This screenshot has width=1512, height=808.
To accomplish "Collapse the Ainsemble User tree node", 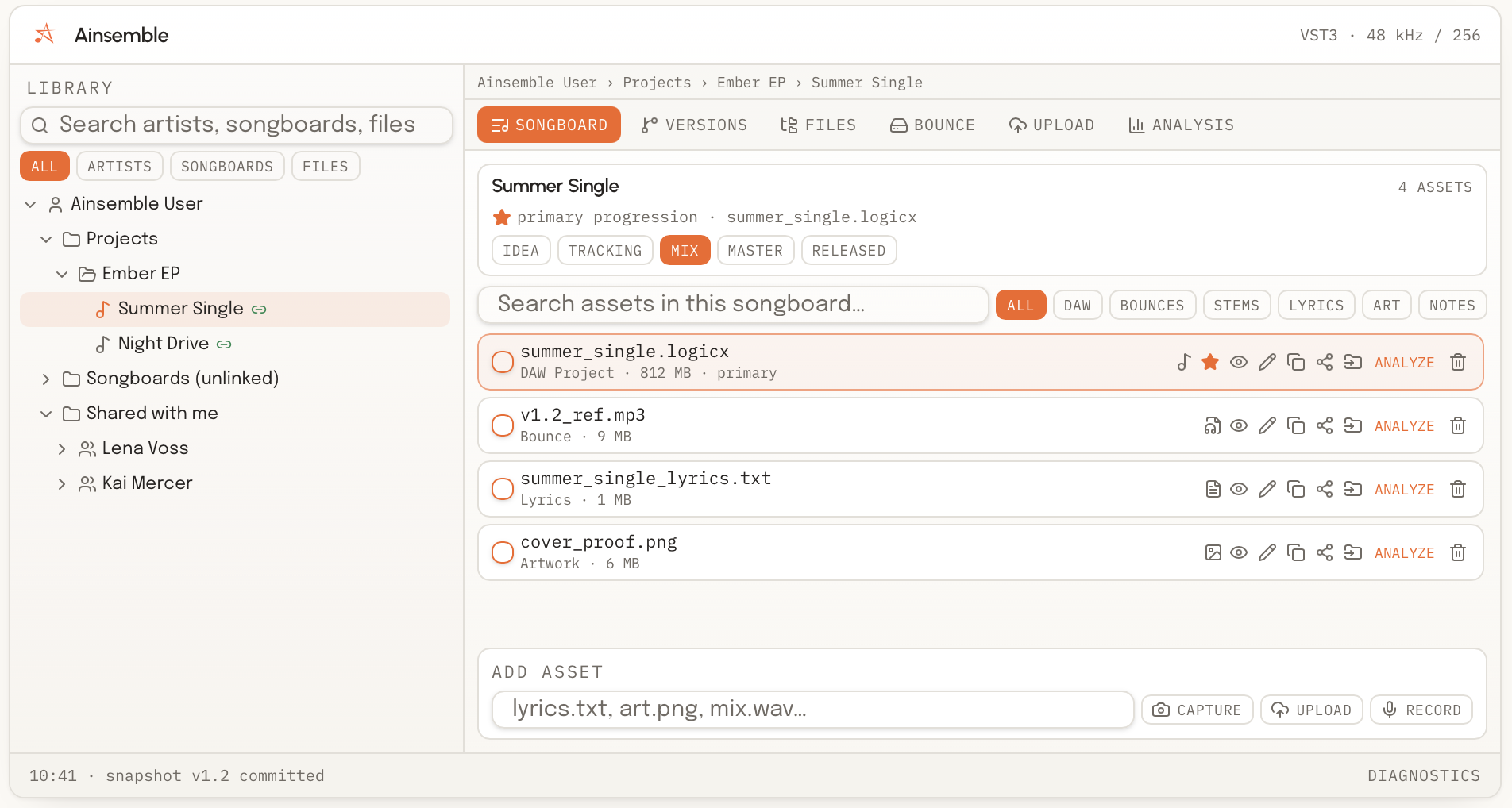I will tap(30, 205).
